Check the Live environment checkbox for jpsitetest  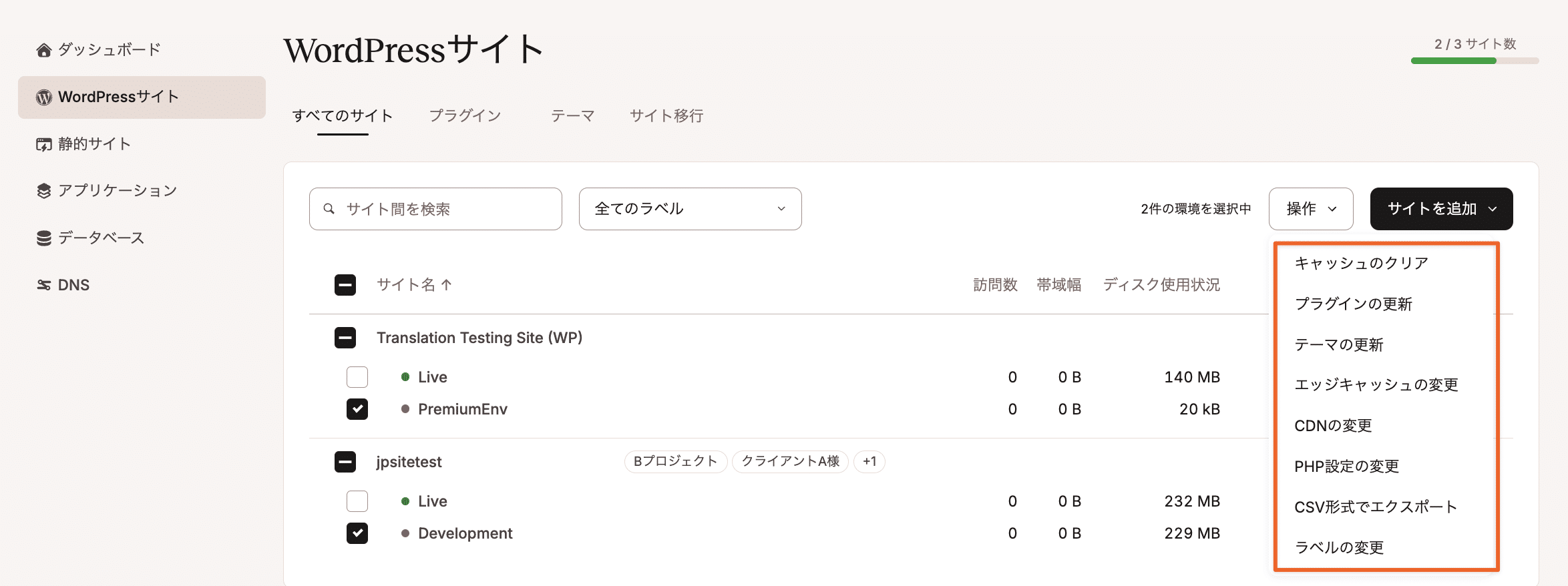pyautogui.click(x=357, y=501)
